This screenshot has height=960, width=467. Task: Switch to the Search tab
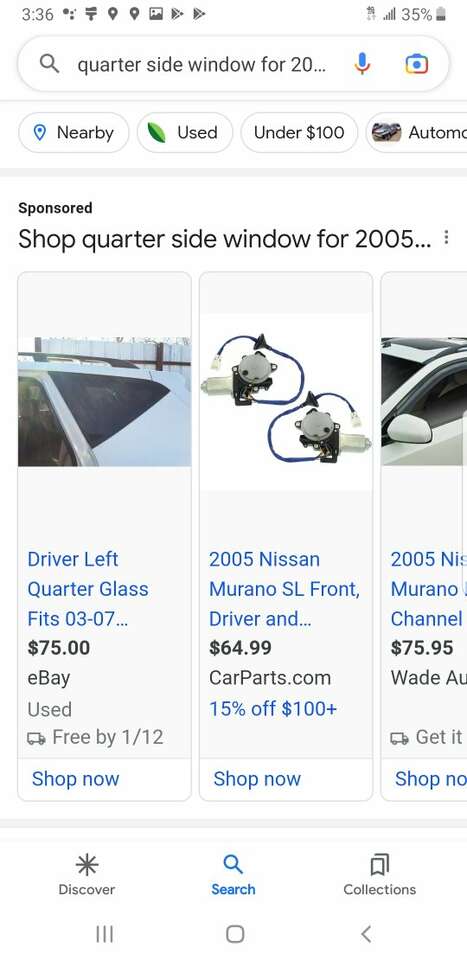(x=233, y=876)
